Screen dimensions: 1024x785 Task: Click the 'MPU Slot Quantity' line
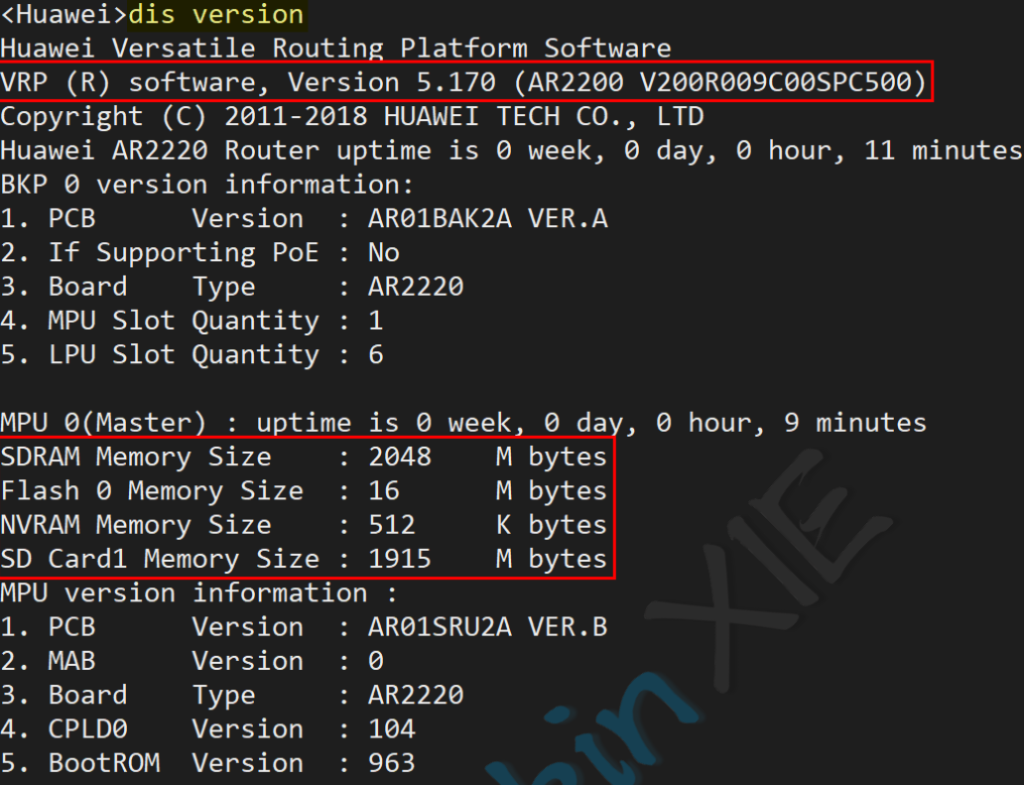(192, 321)
